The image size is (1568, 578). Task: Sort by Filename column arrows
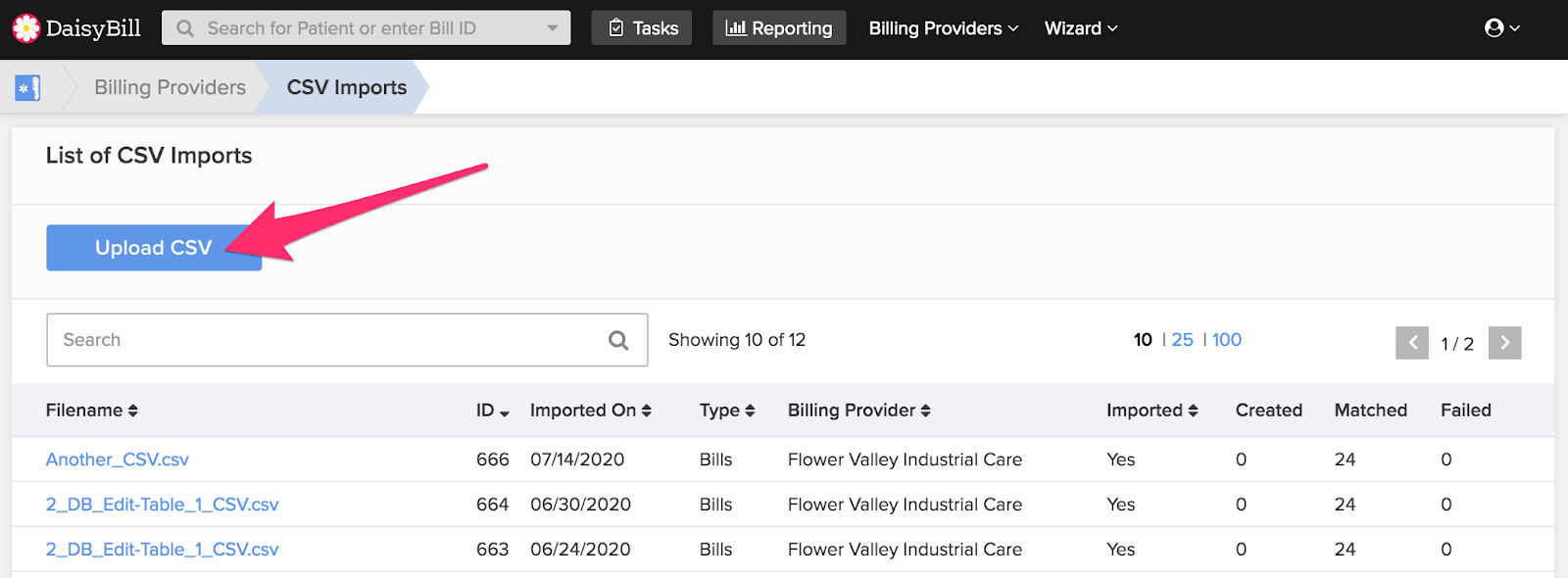coord(133,410)
